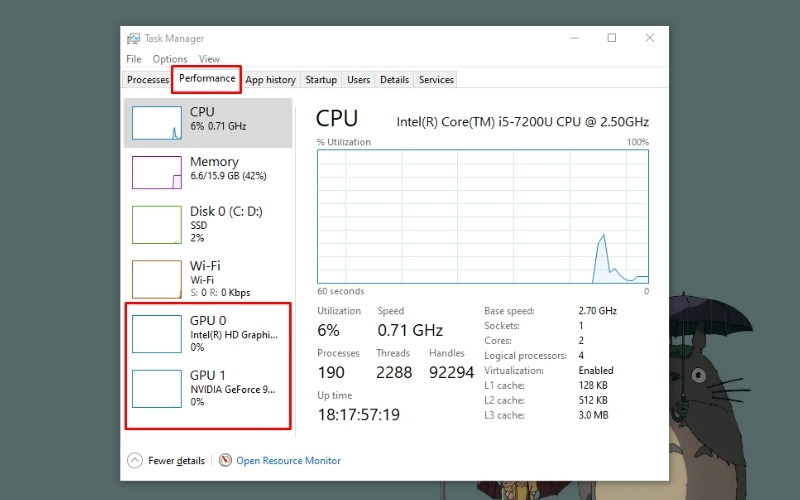
Task: Go to the Startup tab
Action: [321, 80]
